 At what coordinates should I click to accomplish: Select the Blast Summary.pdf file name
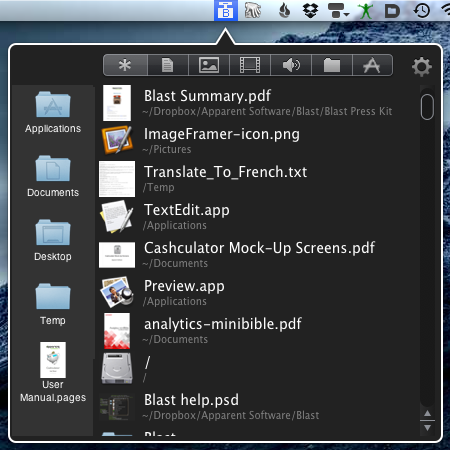click(x=207, y=96)
